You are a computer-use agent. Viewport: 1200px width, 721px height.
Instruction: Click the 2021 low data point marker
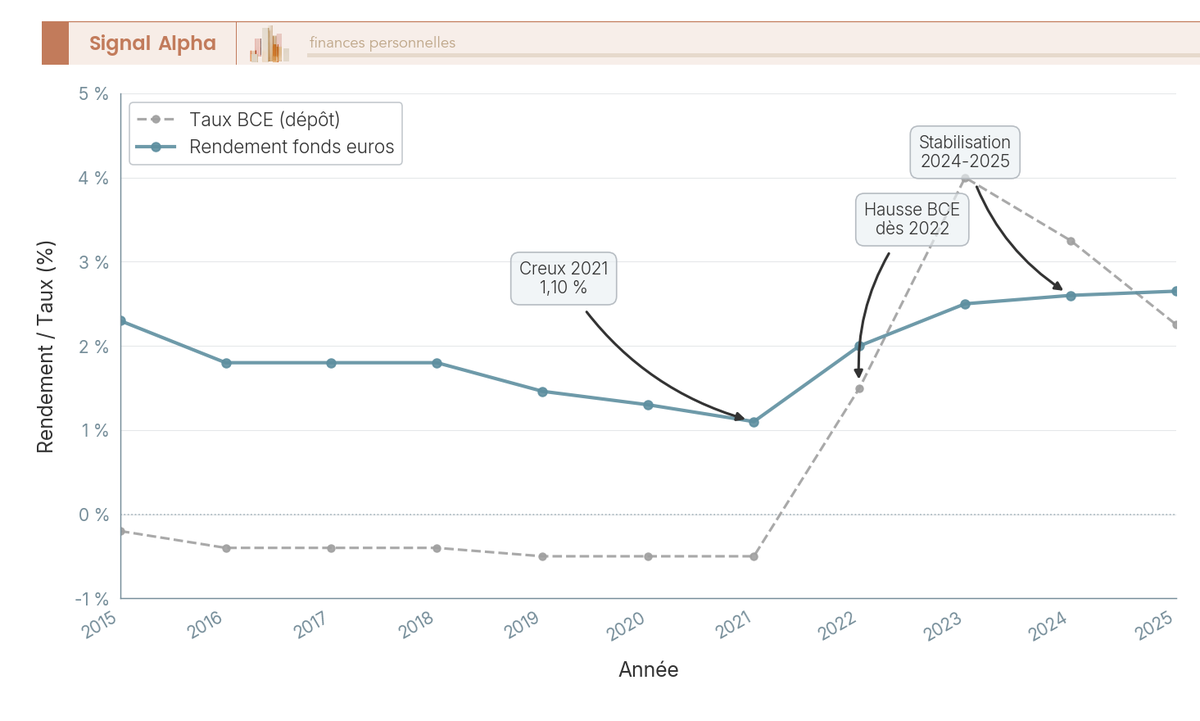click(x=753, y=421)
